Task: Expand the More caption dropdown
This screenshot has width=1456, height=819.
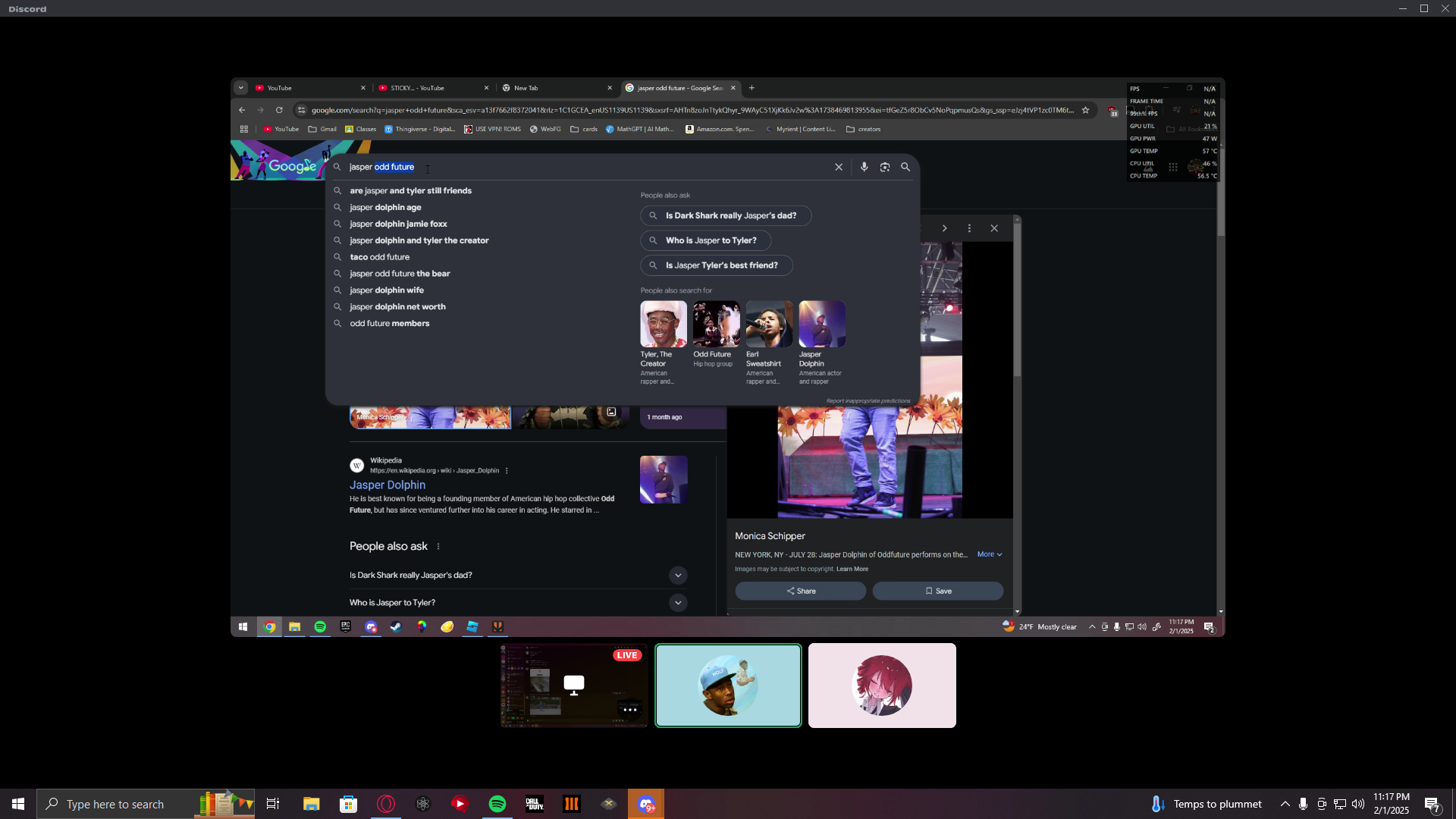Action: pos(990,554)
